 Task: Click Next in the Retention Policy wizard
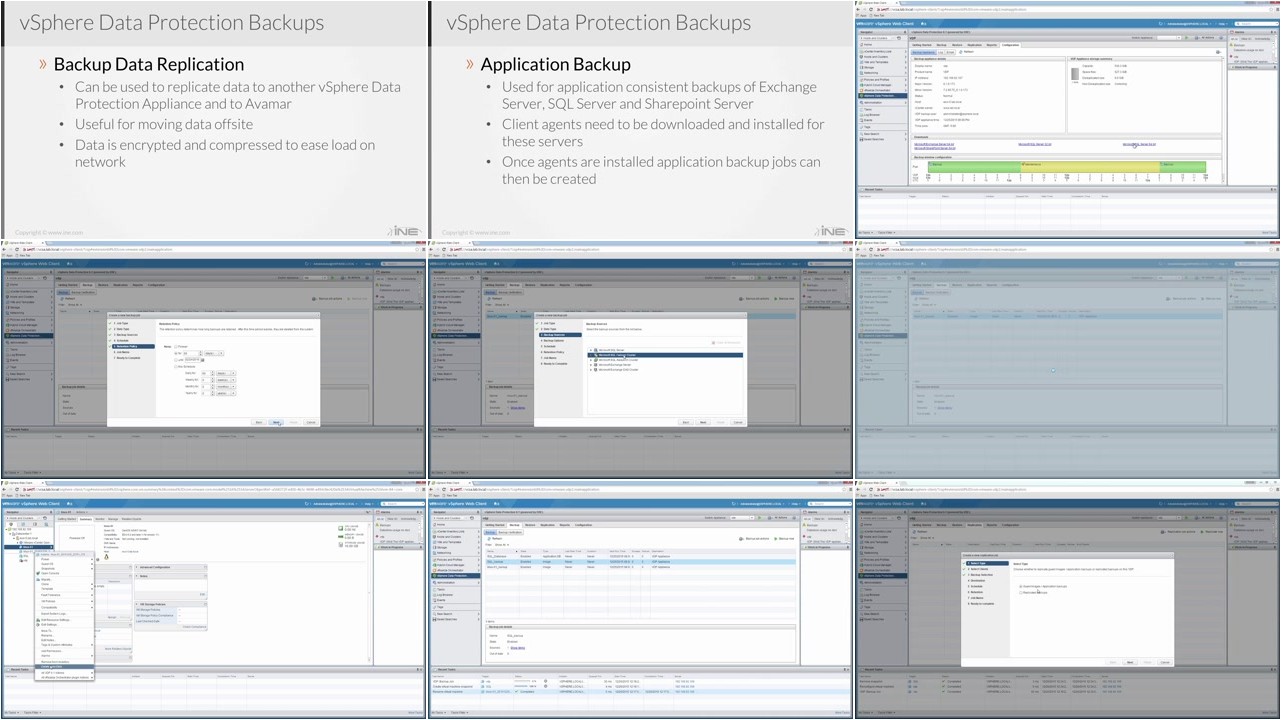[x=276, y=422]
